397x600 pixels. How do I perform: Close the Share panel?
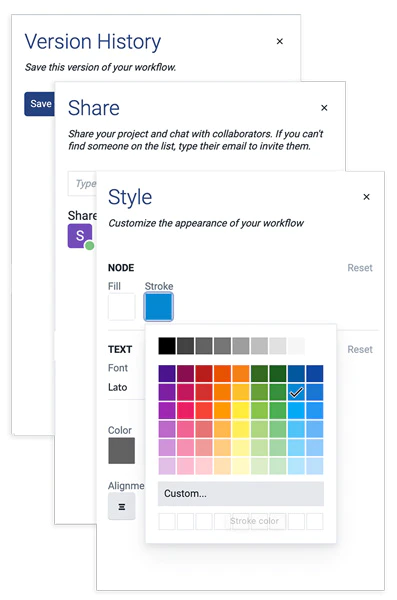[x=324, y=108]
